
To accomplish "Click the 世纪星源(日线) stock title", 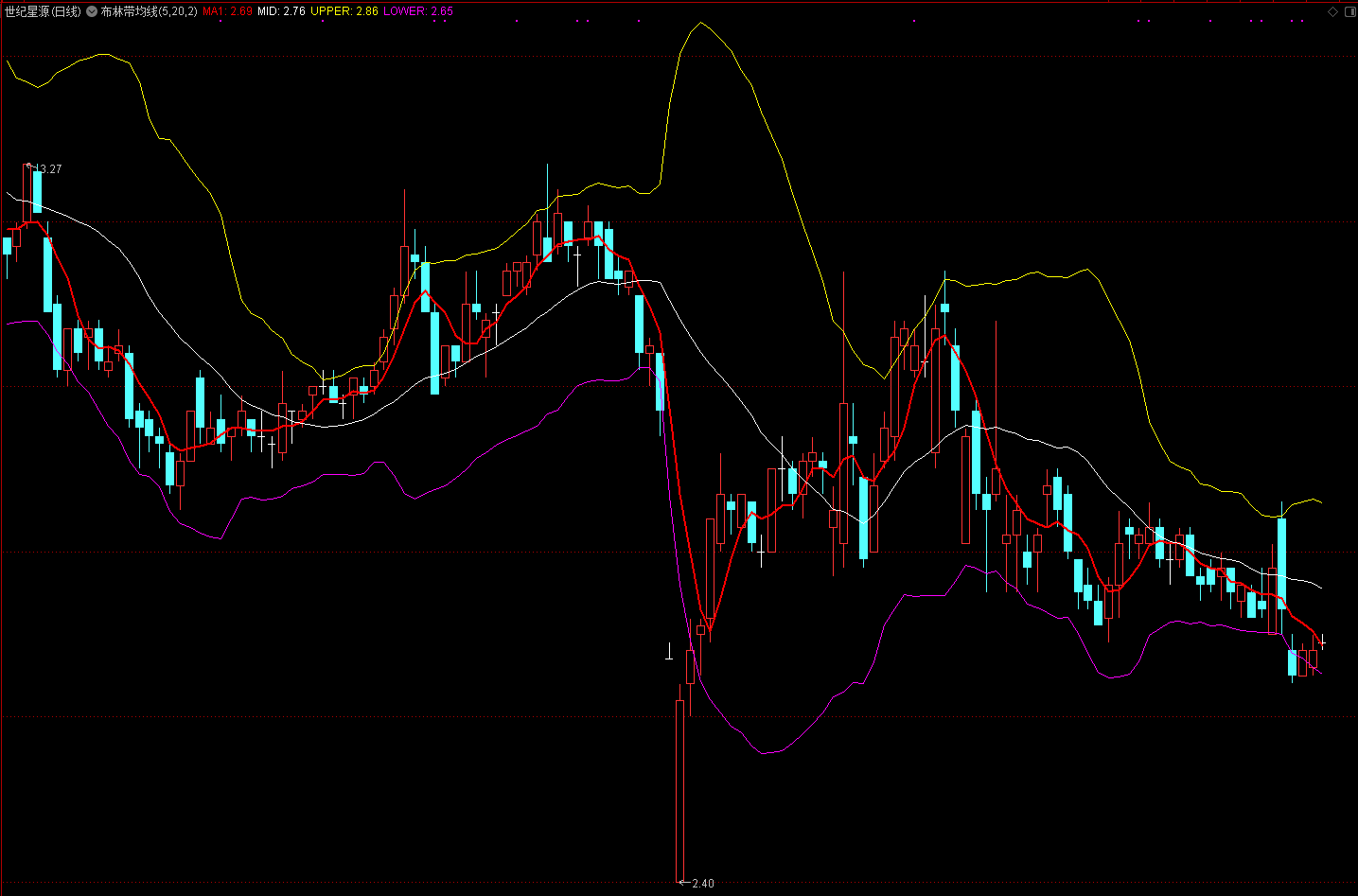I will pyautogui.click(x=43, y=11).
